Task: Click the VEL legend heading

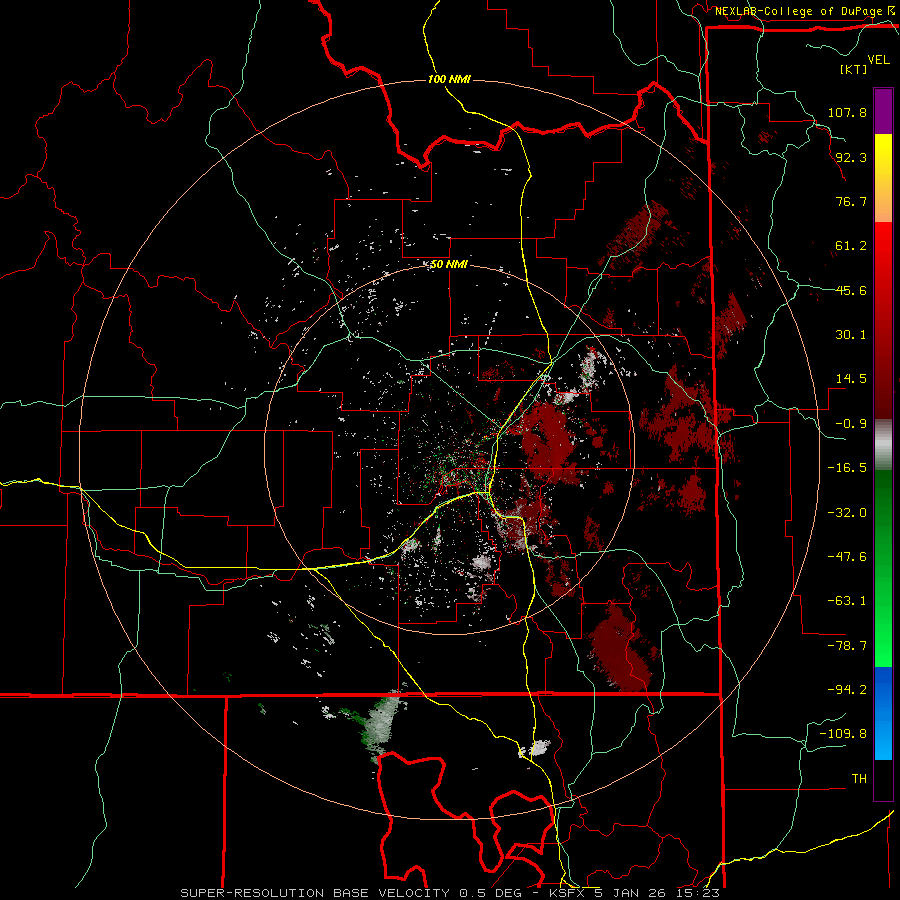Action: (x=879, y=60)
